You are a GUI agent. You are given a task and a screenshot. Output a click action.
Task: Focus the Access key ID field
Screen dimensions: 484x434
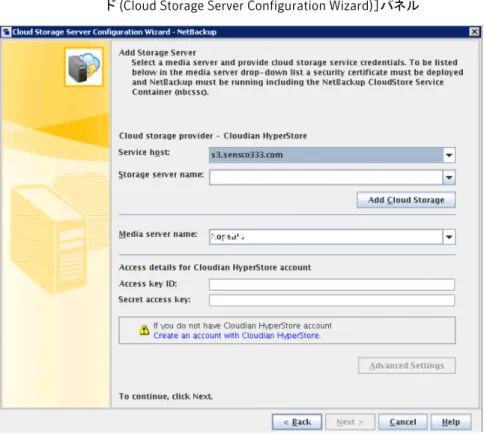(x=332, y=285)
